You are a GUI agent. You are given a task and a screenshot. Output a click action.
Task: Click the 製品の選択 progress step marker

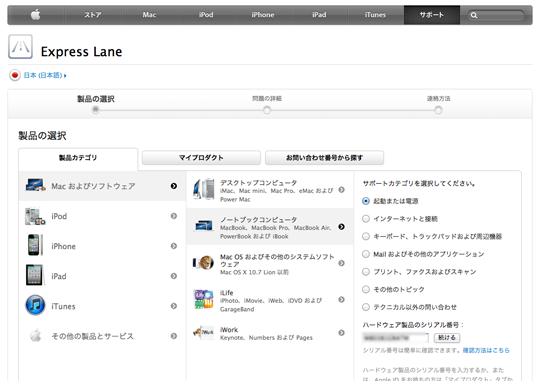click(96, 110)
